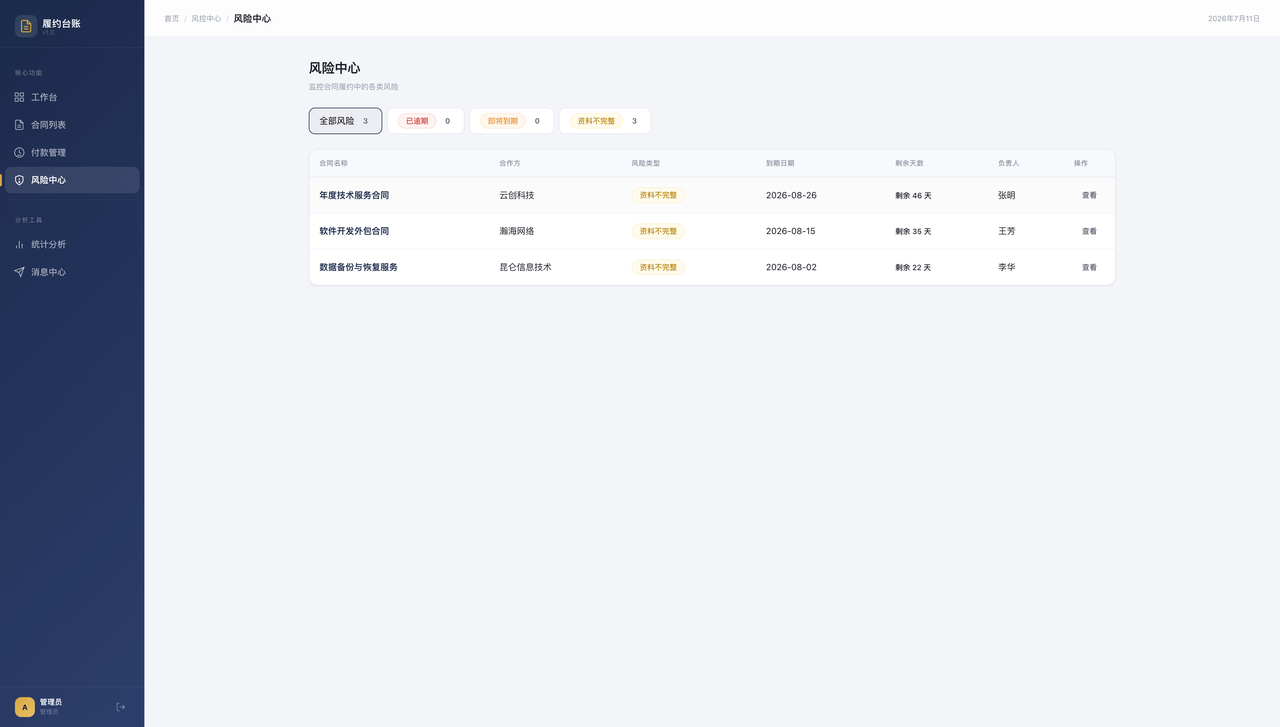Click the administrator avatar badge
Viewport: 1280px width, 727px height.
point(25,707)
